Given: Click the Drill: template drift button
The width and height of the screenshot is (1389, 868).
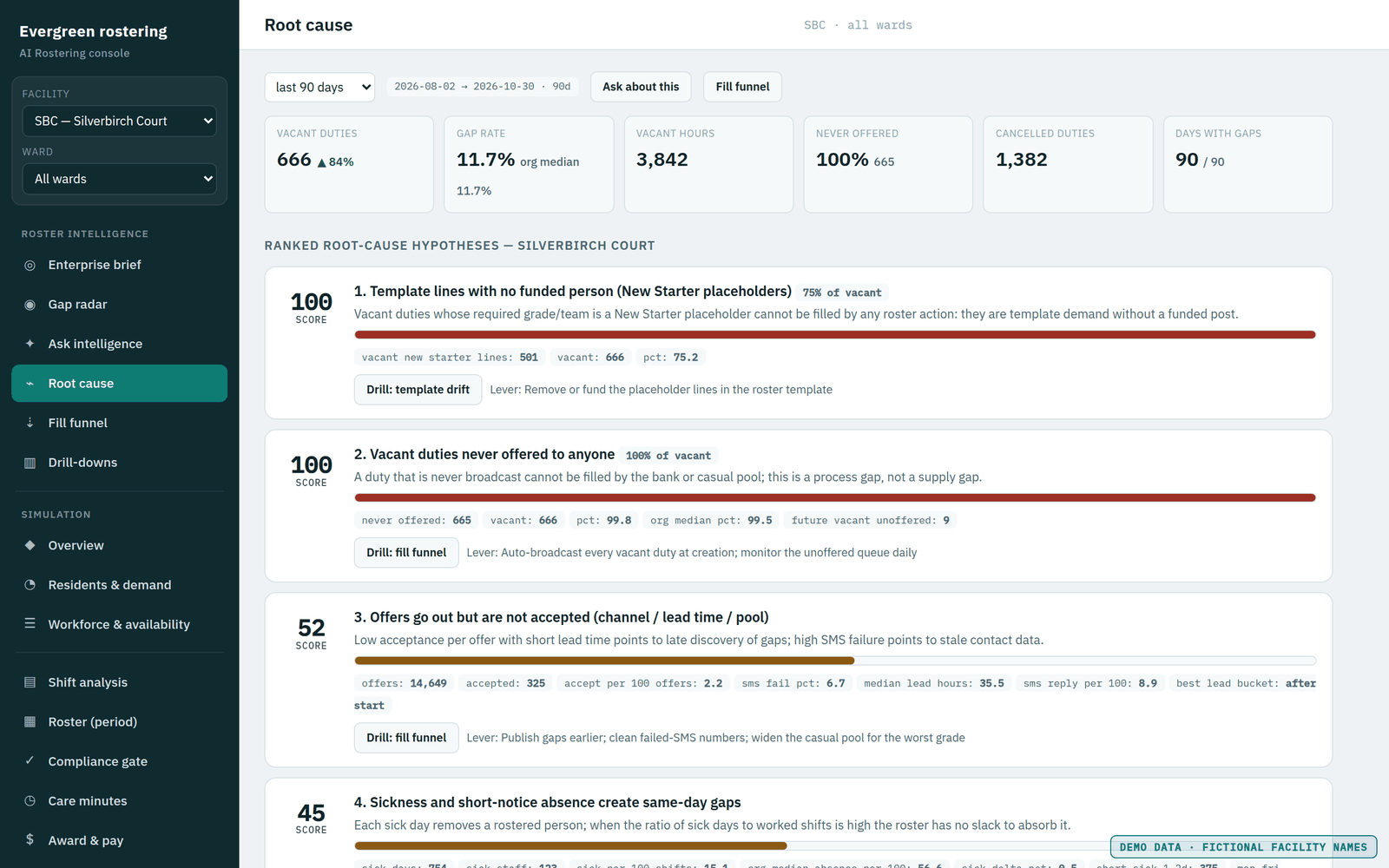Looking at the screenshot, I should 418,390.
